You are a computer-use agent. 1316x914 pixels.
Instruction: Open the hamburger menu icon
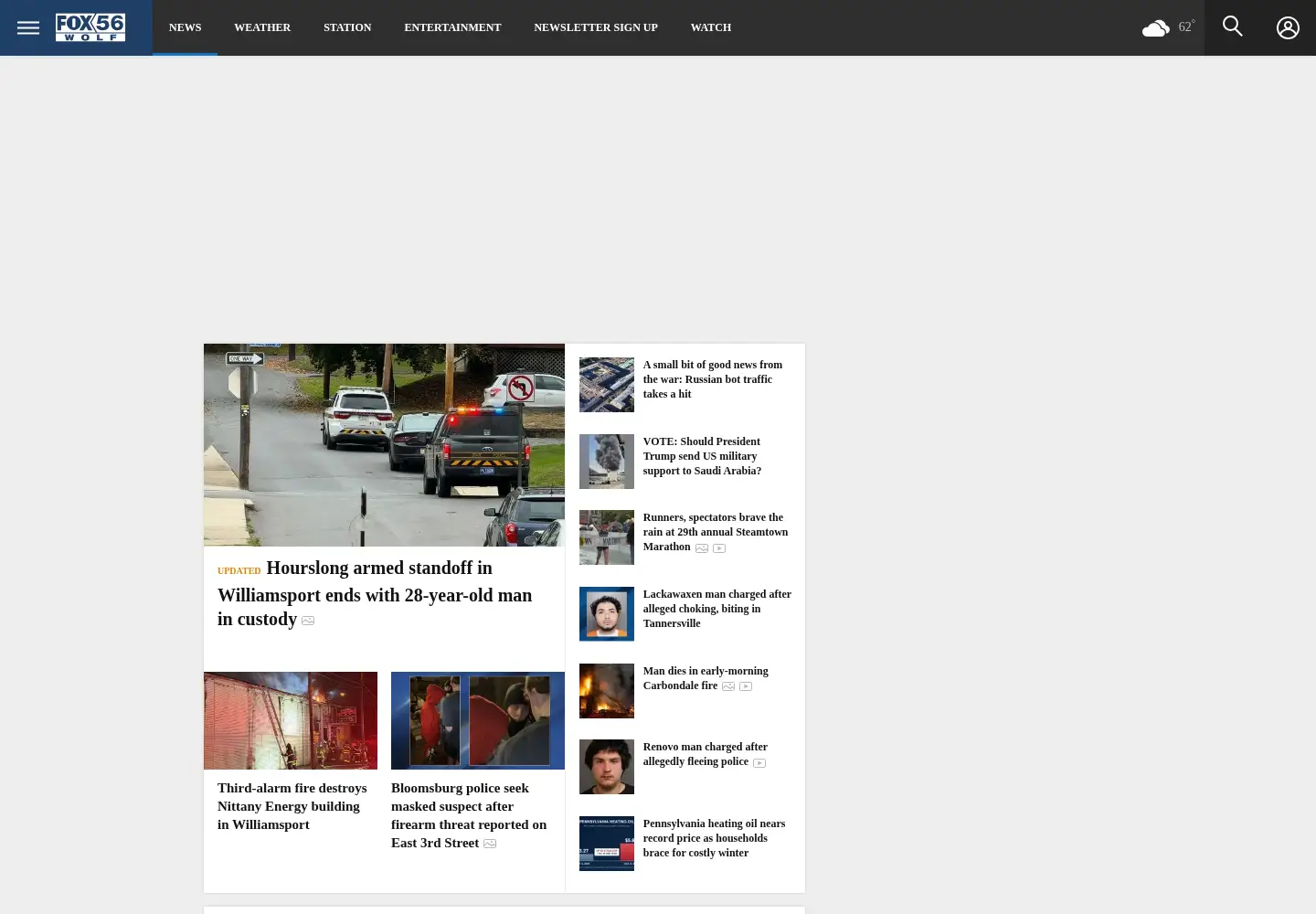[28, 27]
